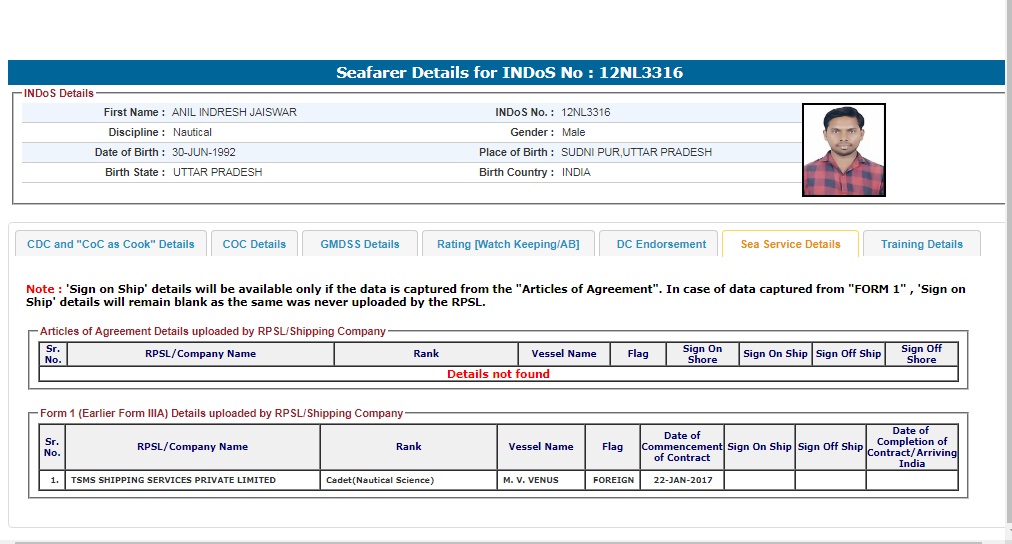Open the CDC and CoC as Cook Details tab

point(111,244)
